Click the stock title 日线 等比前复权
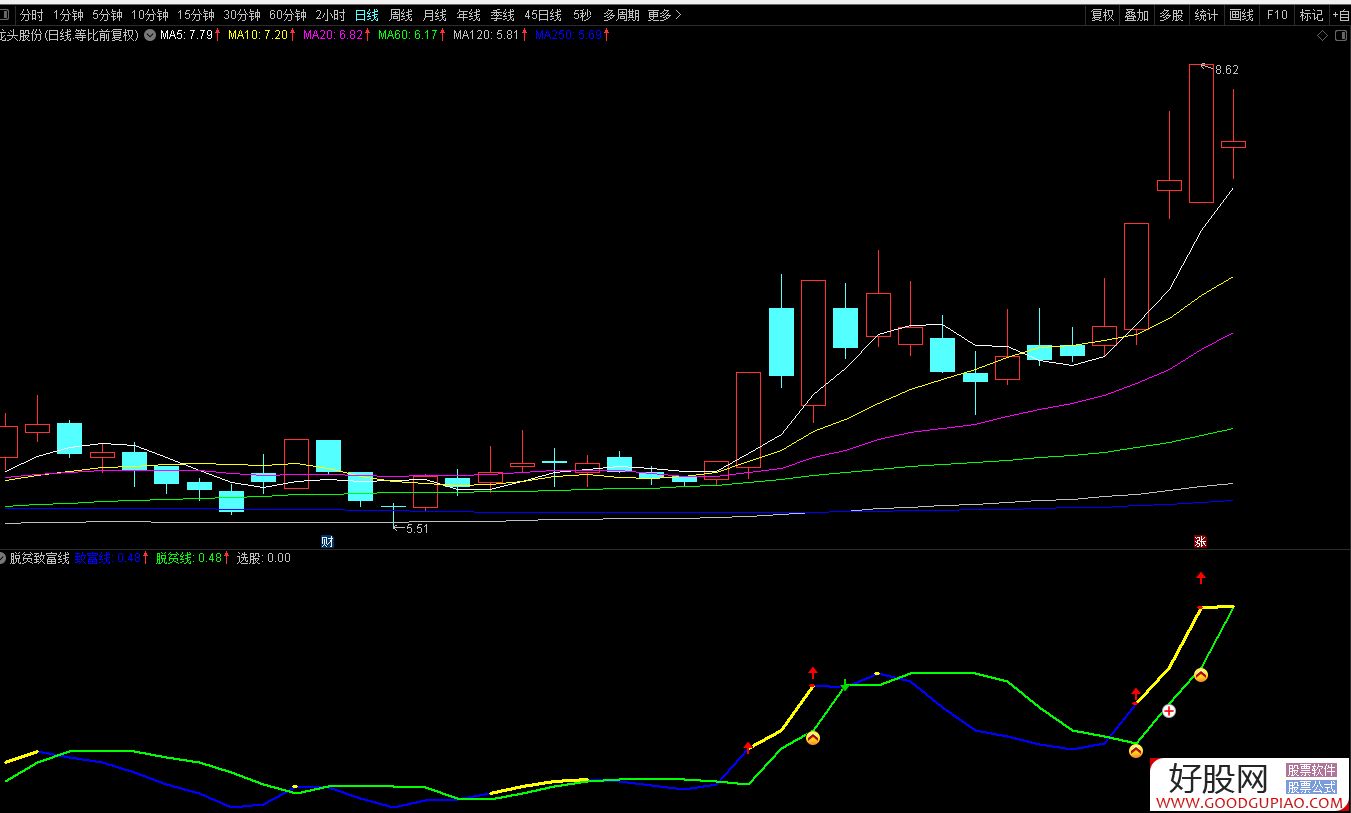Screen dimensions: 1351x813 92,35
